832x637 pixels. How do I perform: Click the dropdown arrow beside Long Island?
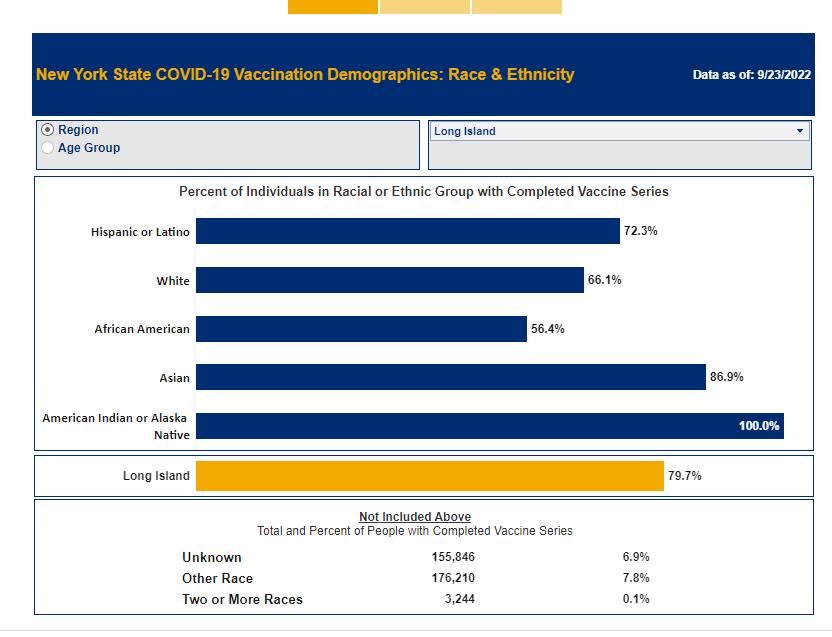[800, 131]
